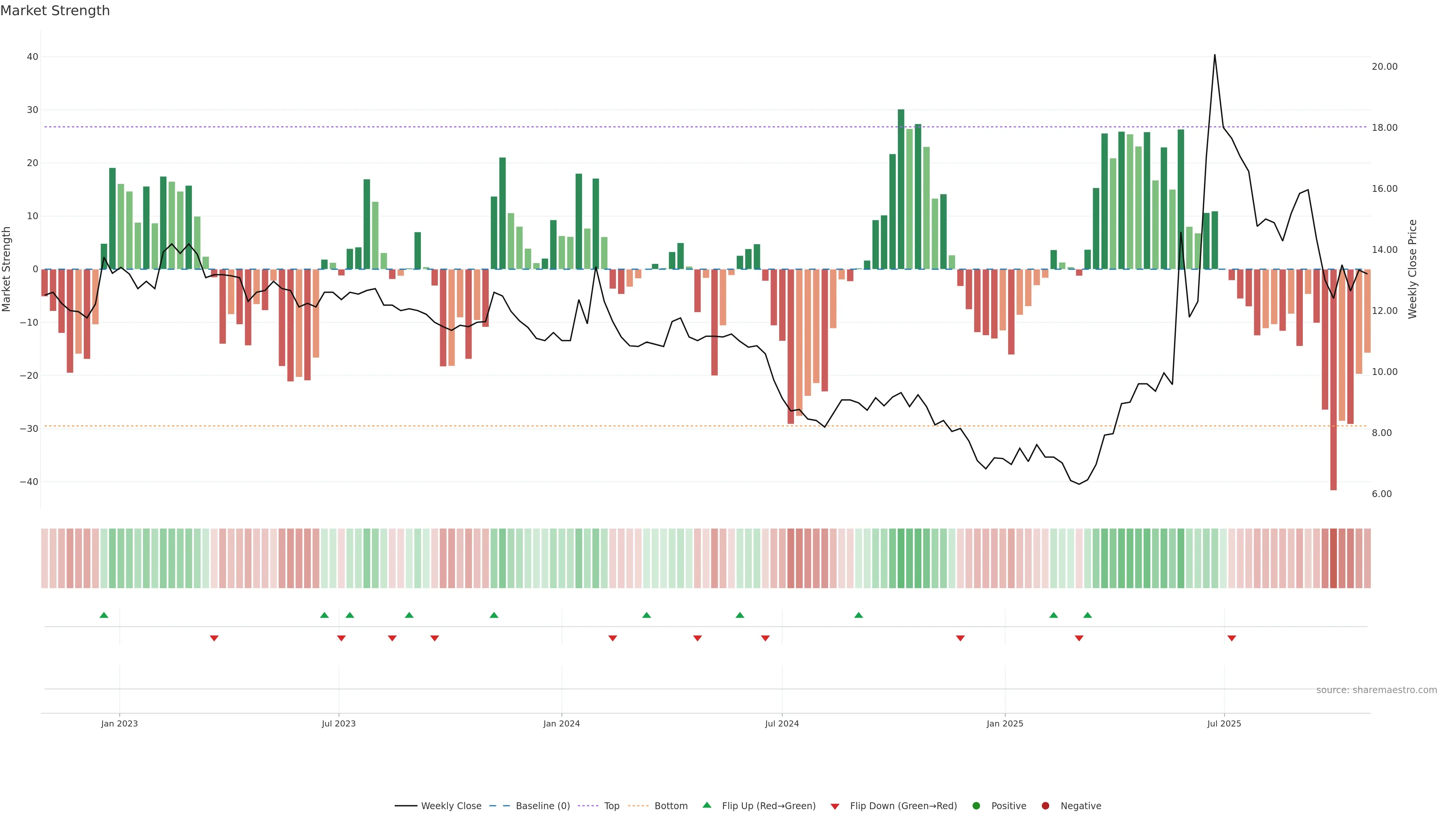Click the source: sharemaestro.com text

1376,690
